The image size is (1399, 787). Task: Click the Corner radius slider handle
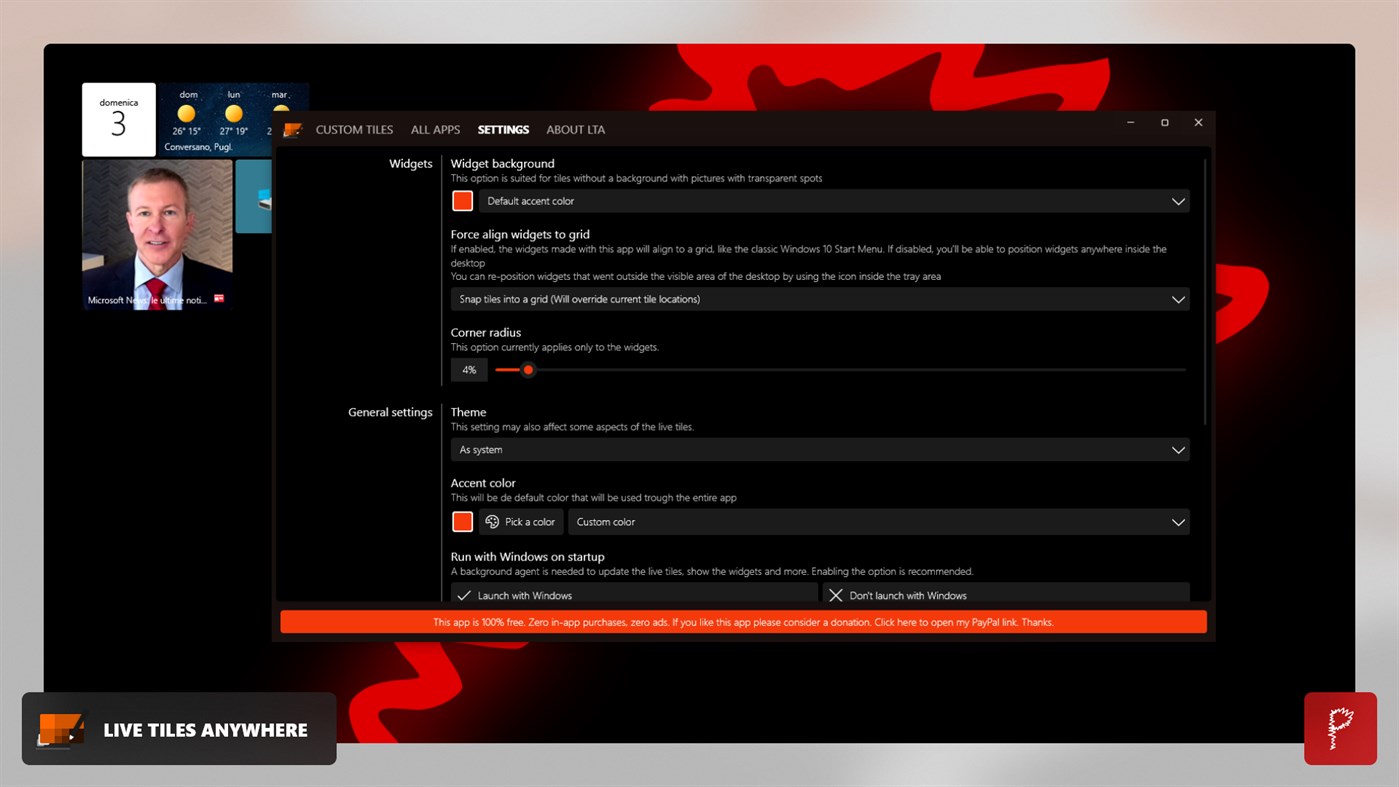pos(528,369)
